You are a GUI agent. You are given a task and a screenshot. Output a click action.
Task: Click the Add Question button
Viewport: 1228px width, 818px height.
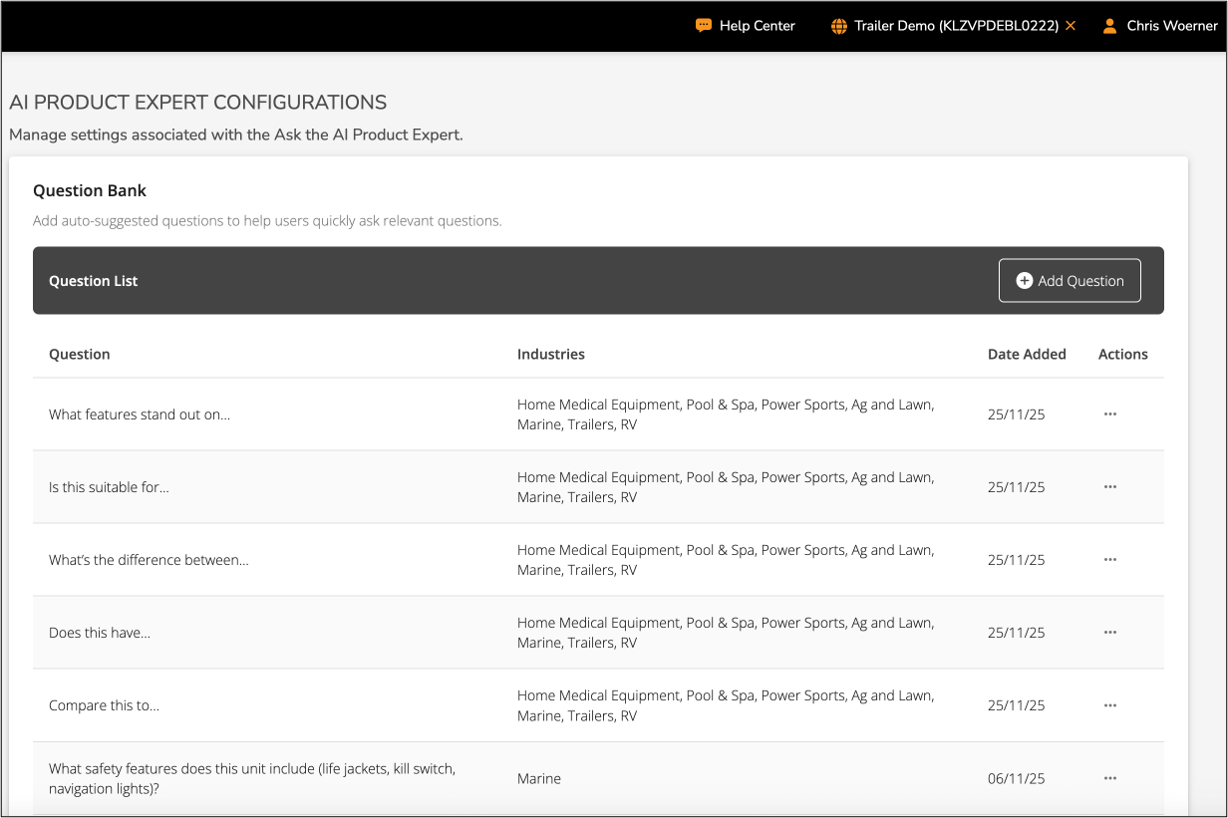pos(1069,281)
